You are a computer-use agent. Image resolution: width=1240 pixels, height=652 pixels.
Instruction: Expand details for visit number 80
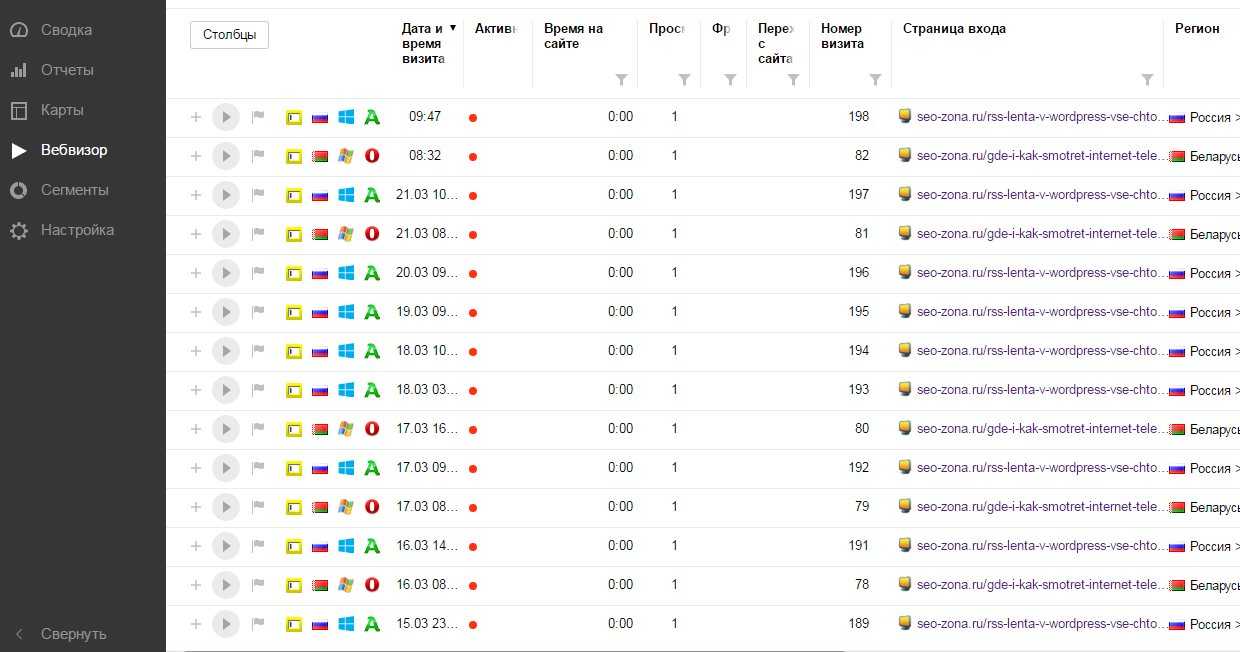coord(196,429)
